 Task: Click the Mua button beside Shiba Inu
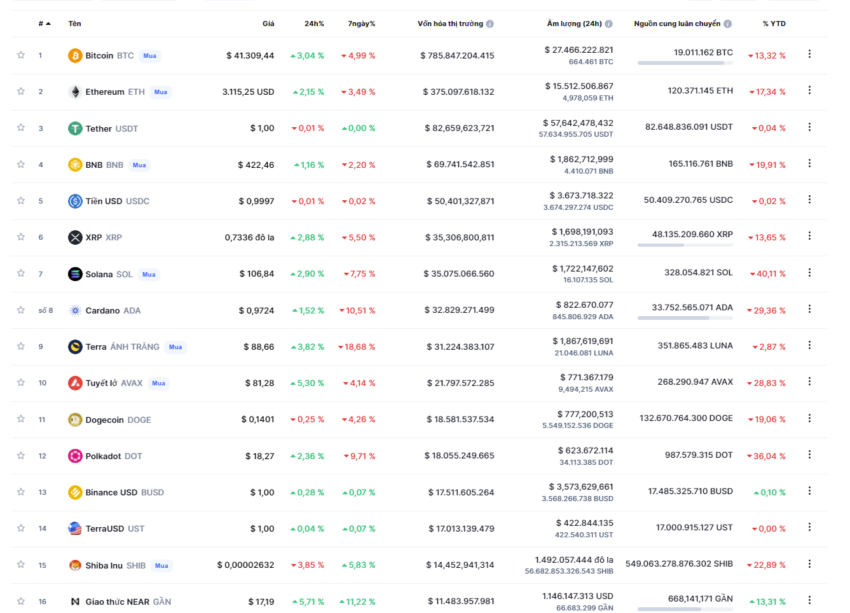coord(162,566)
